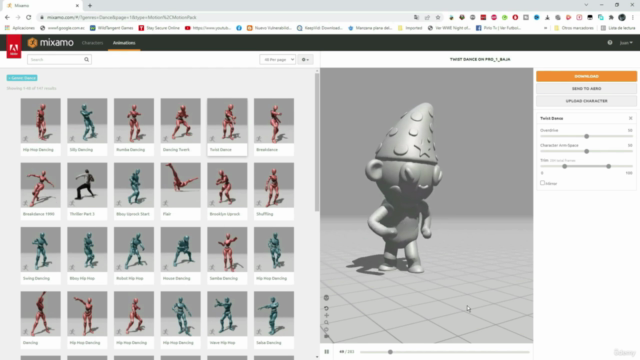Adjust the Overdrive slider handle

point(587,136)
